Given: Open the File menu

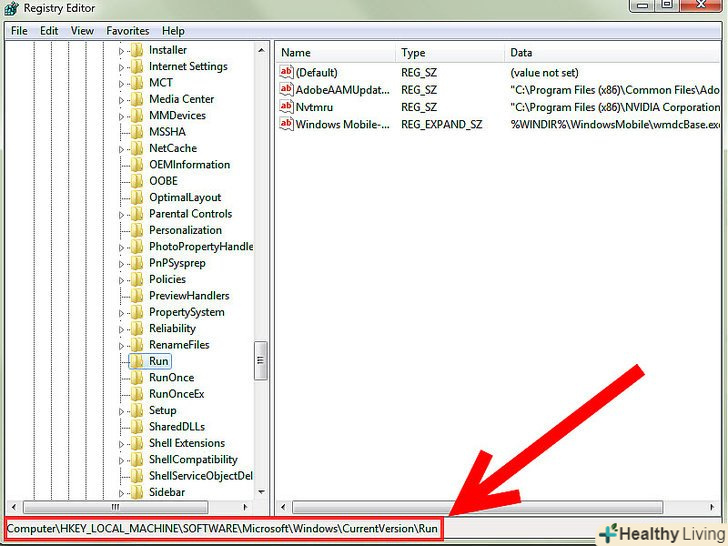Looking at the screenshot, I should [19, 31].
